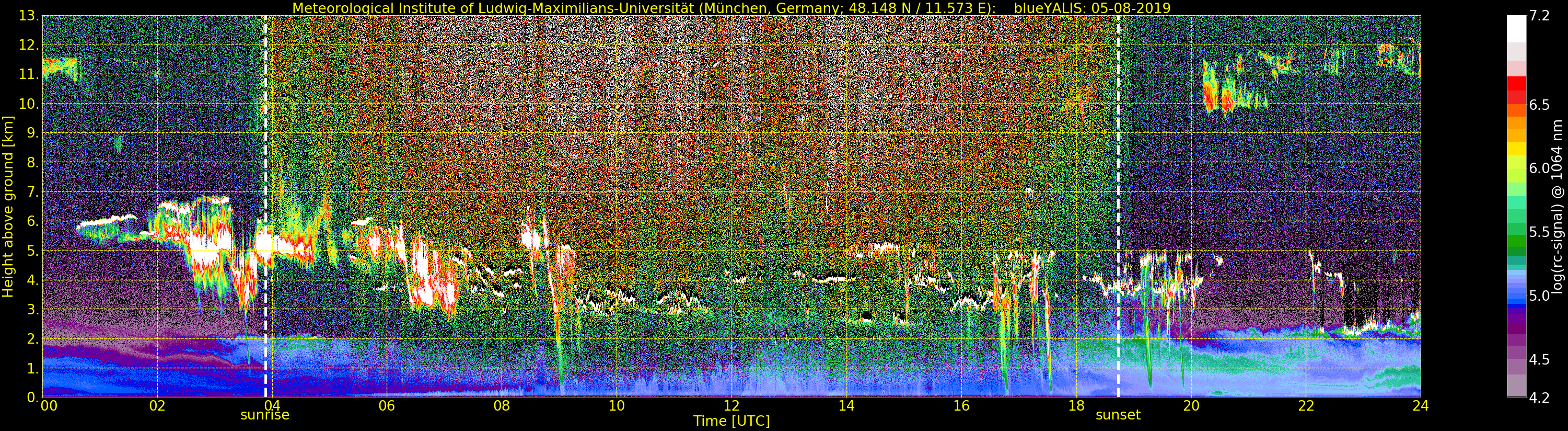
Task: Click the y-axis tick label '3.'
Action: point(32,309)
